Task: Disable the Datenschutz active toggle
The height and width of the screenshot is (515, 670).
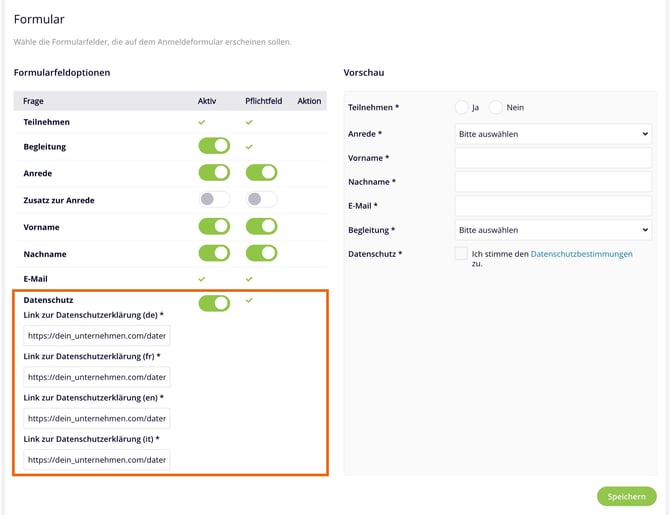Action: coord(214,303)
